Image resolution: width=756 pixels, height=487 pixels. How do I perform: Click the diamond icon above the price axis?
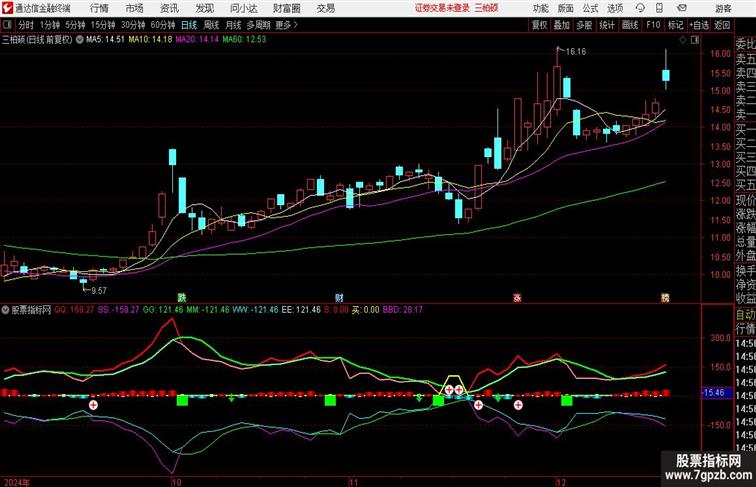pyautogui.click(x=683, y=40)
